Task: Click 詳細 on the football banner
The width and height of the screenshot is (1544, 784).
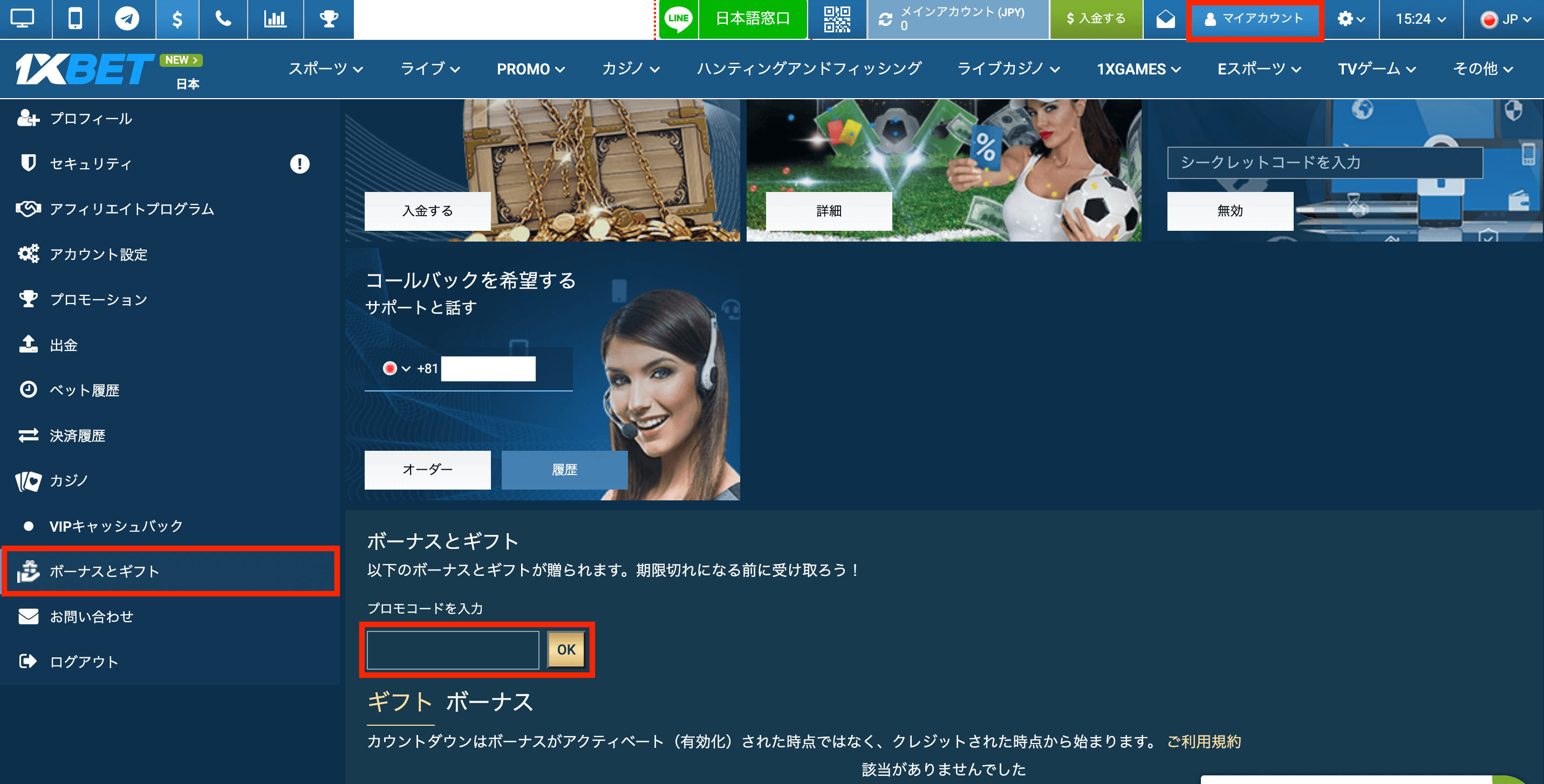Action: pyautogui.click(x=829, y=211)
